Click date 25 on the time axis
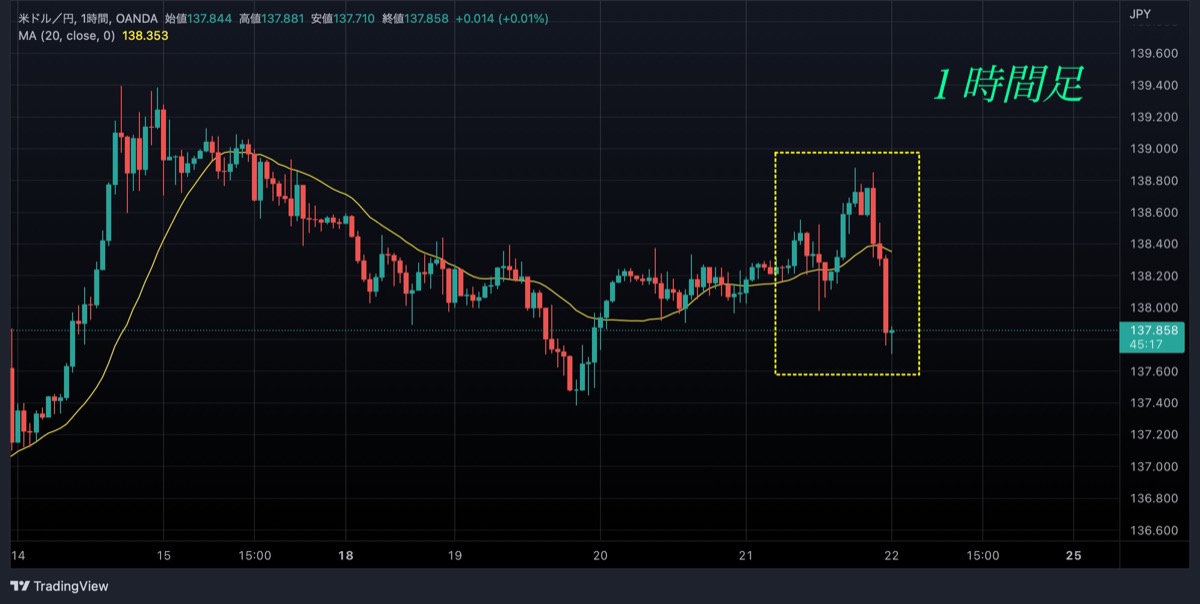The image size is (1200, 604). pos(1074,556)
